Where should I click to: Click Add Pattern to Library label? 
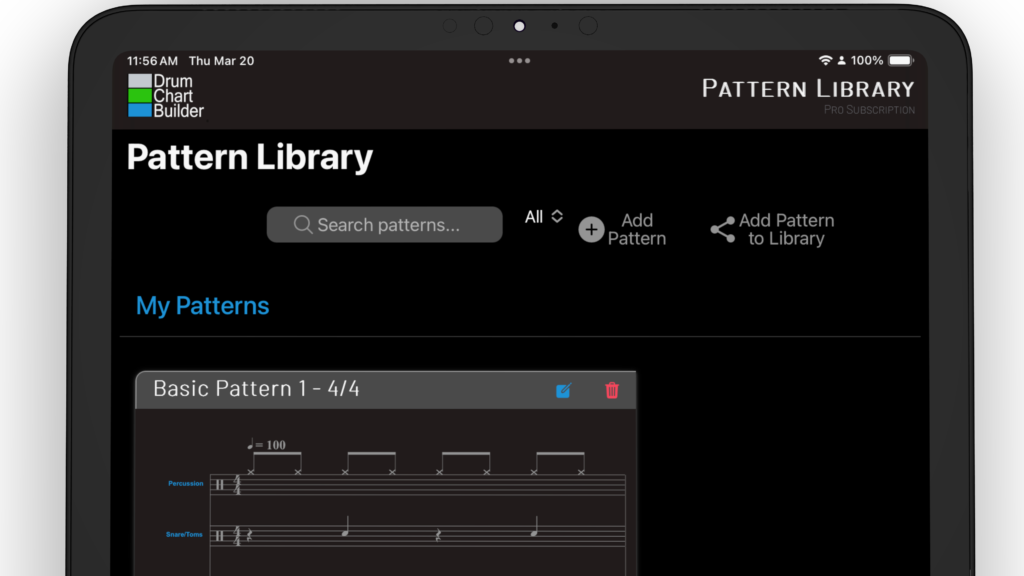(786, 230)
